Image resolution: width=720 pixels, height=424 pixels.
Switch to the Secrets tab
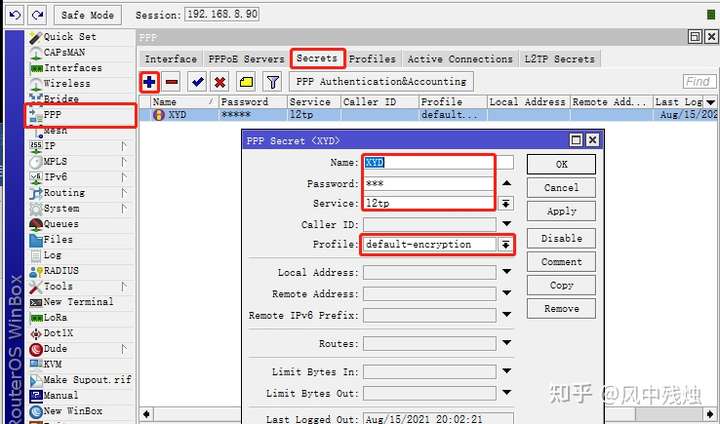point(317,58)
